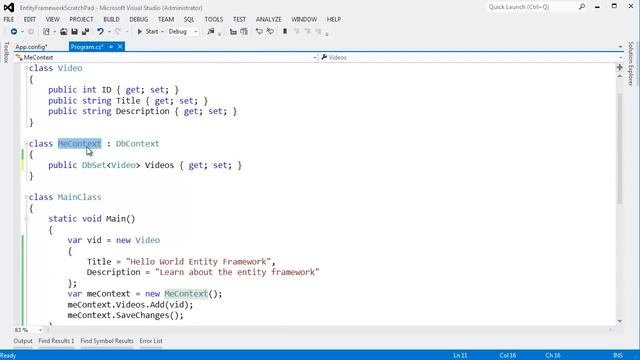640x360 pixels.
Task: Open the TEST menu
Action: 239,19
